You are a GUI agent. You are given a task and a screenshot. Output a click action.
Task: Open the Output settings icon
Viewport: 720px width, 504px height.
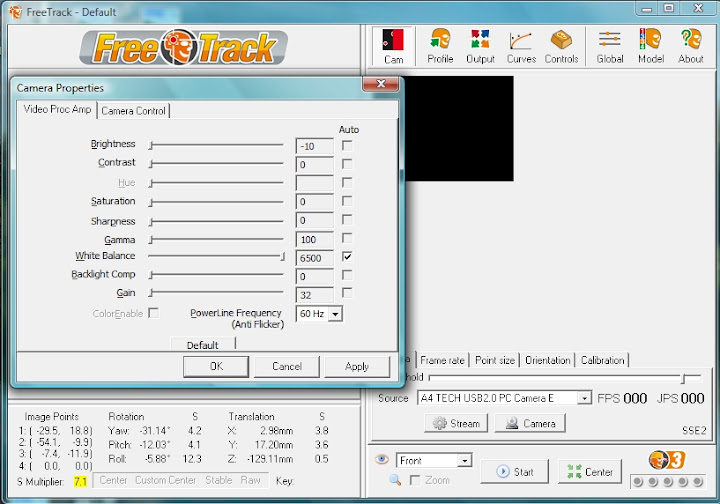coord(480,46)
